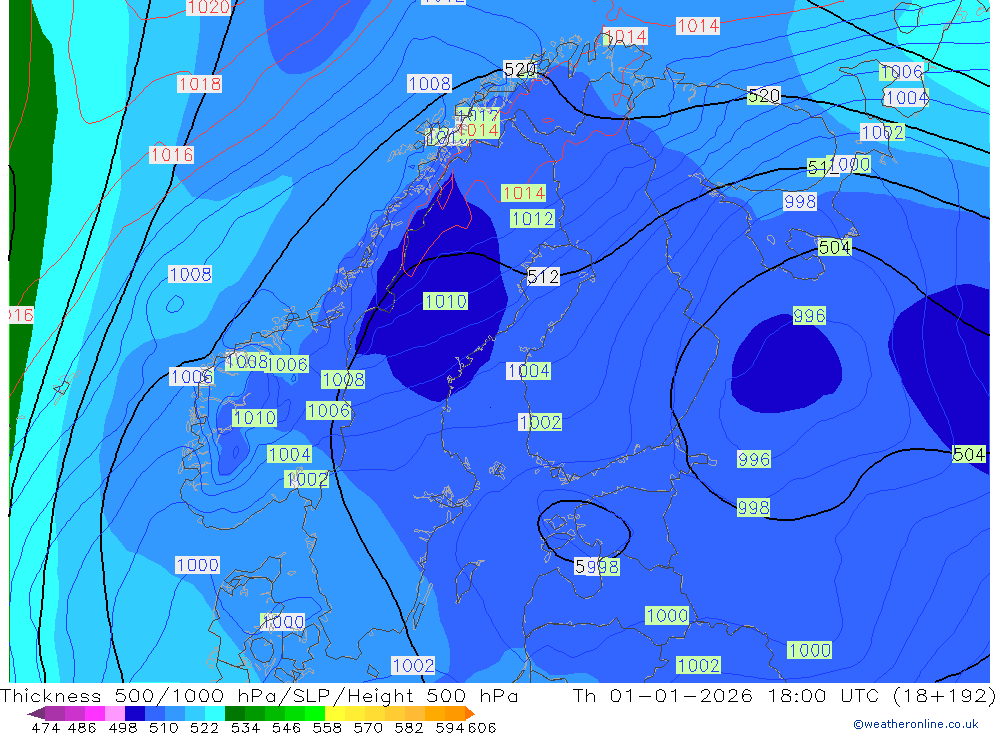Click the purple arrow at legend's start
1000x733 pixels.
tap(36, 713)
